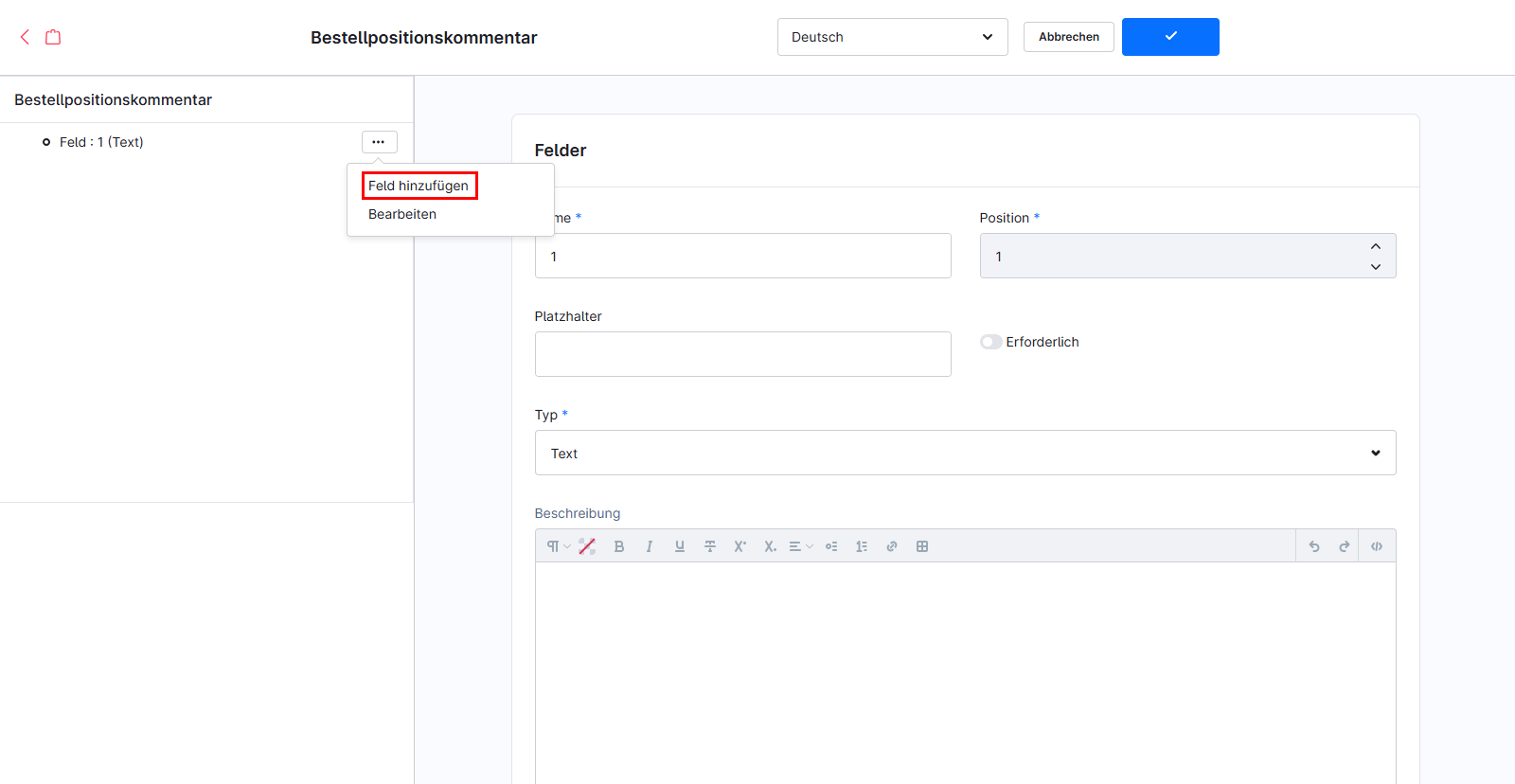Image resolution: width=1515 pixels, height=784 pixels.
Task: Select the 'Feld : 1 (Text)' tree item
Action: coord(101,142)
